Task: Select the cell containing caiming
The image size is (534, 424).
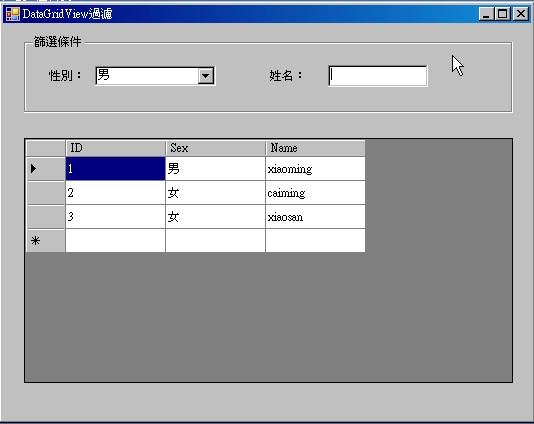Action: 315,193
